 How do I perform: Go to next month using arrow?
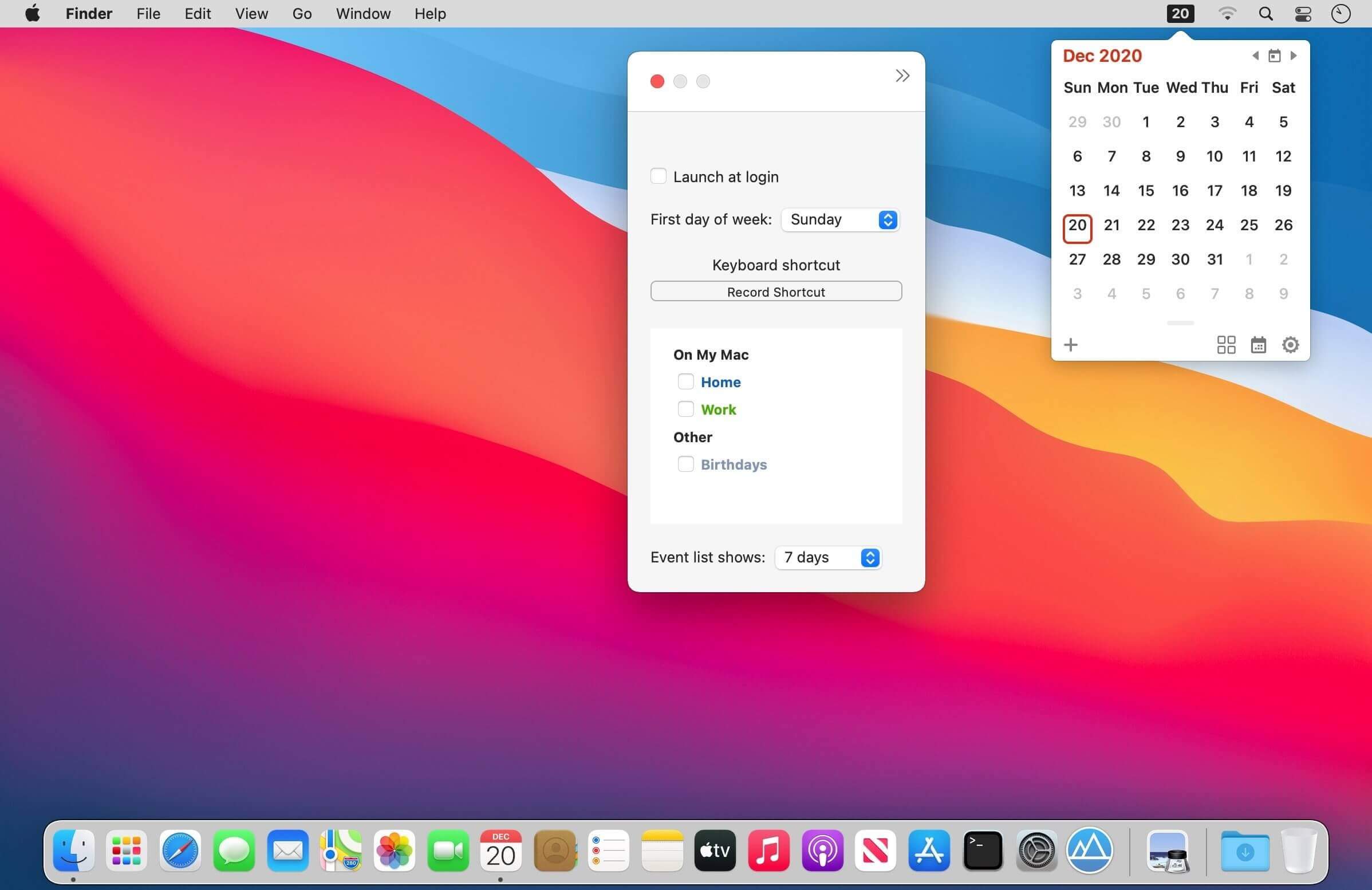click(1294, 56)
